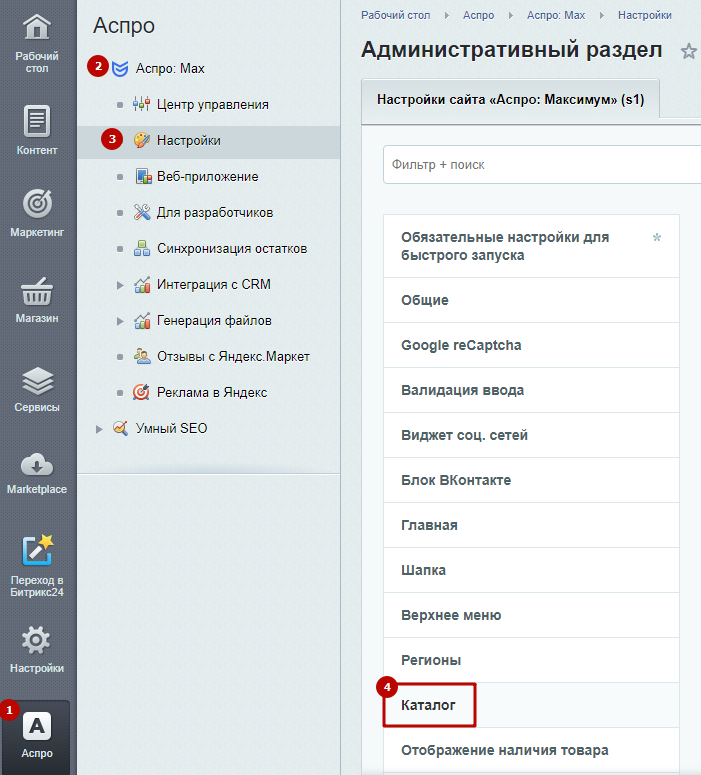This screenshot has width=701, height=775.
Task: Click the Интеграция с CRM chart icon
Action: point(142,285)
